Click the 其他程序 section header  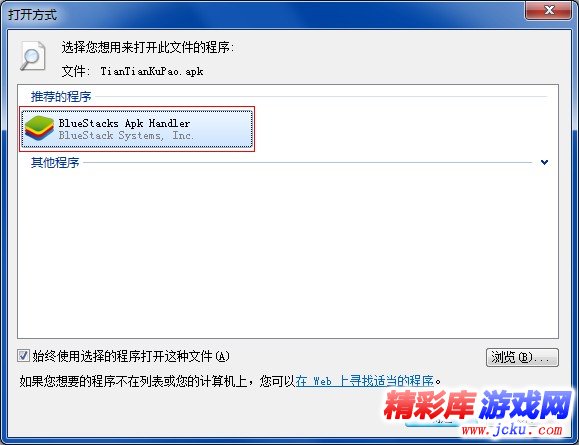pyautogui.click(x=55, y=162)
